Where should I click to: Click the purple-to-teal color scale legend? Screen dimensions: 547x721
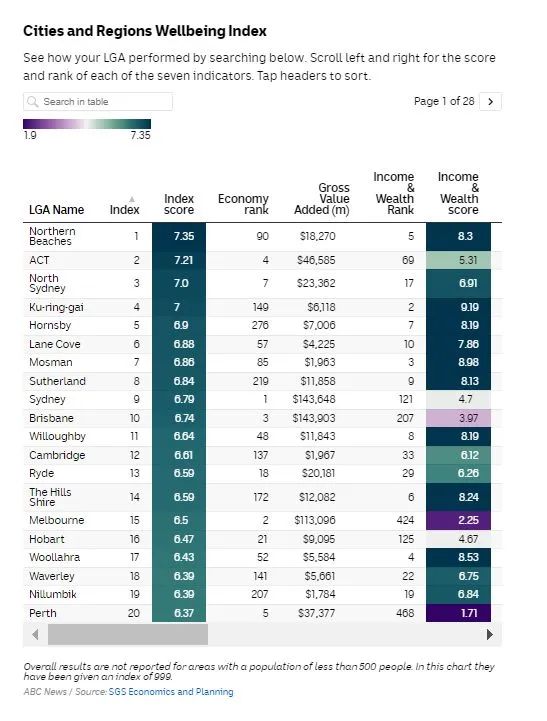tap(87, 124)
